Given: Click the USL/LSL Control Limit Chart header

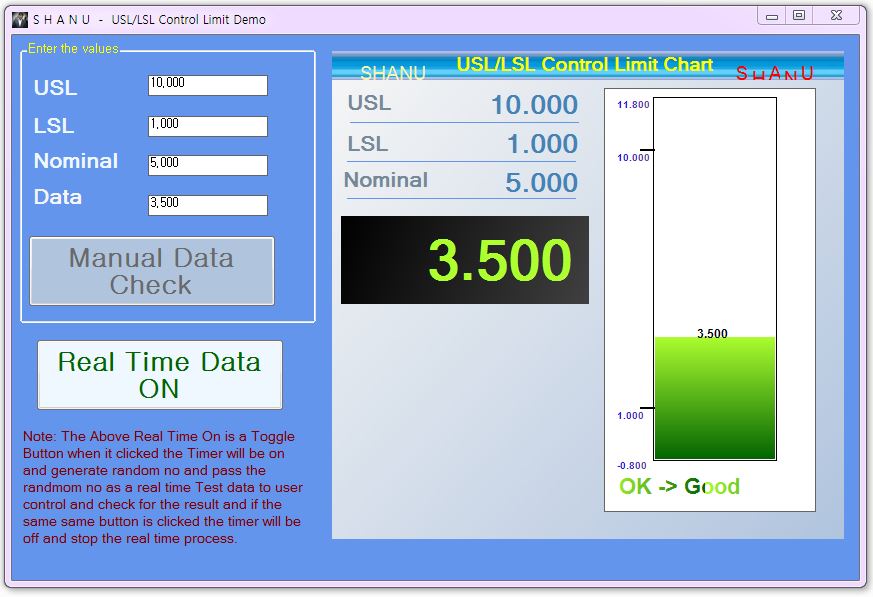Looking at the screenshot, I should (585, 65).
